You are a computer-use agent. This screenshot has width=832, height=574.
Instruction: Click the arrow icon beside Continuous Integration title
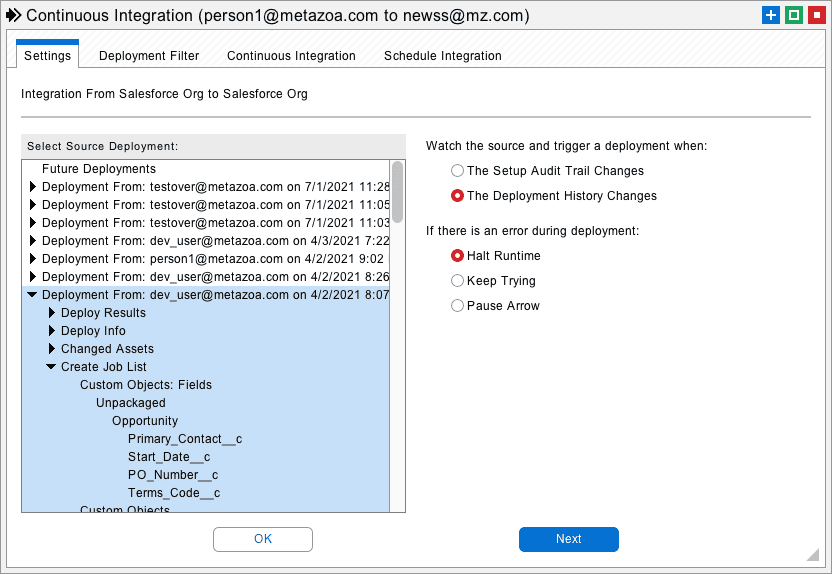tap(13, 15)
